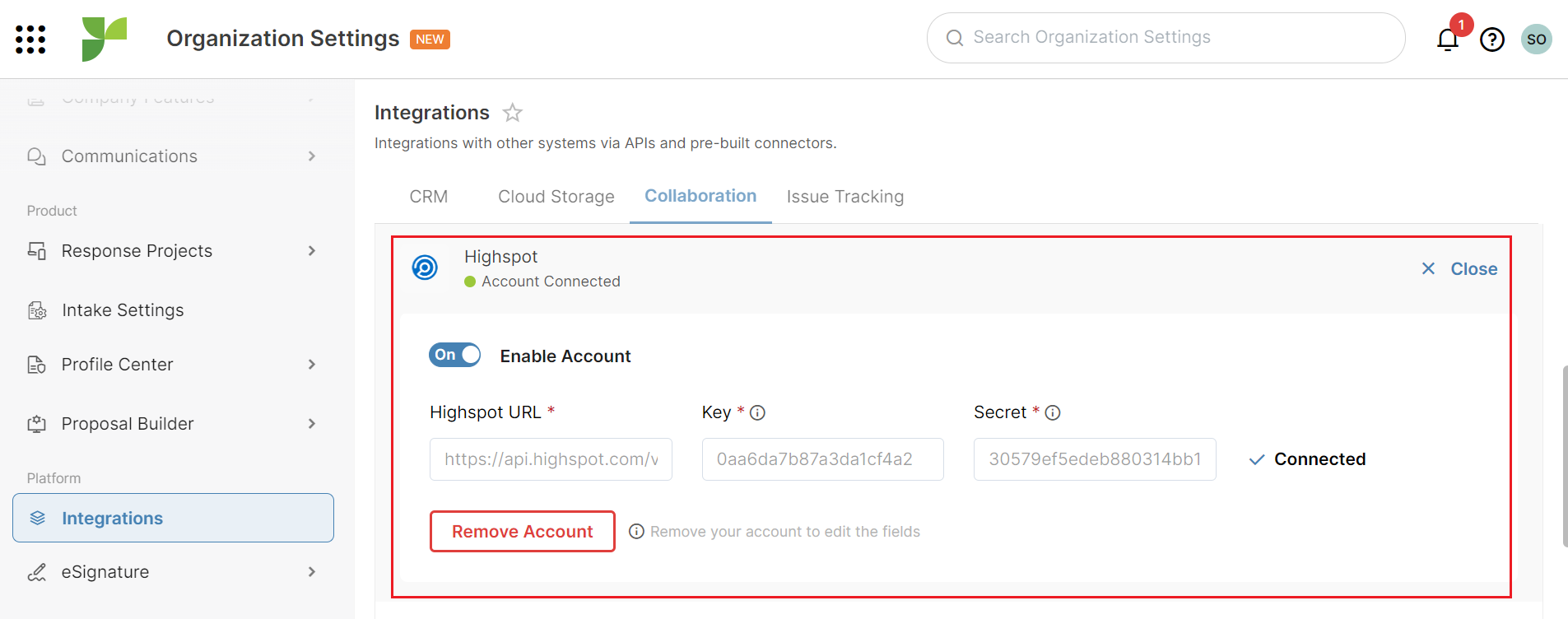Click the Close link for Highspot
Screen dimensions: 1568x619
pyautogui.click(x=1473, y=269)
